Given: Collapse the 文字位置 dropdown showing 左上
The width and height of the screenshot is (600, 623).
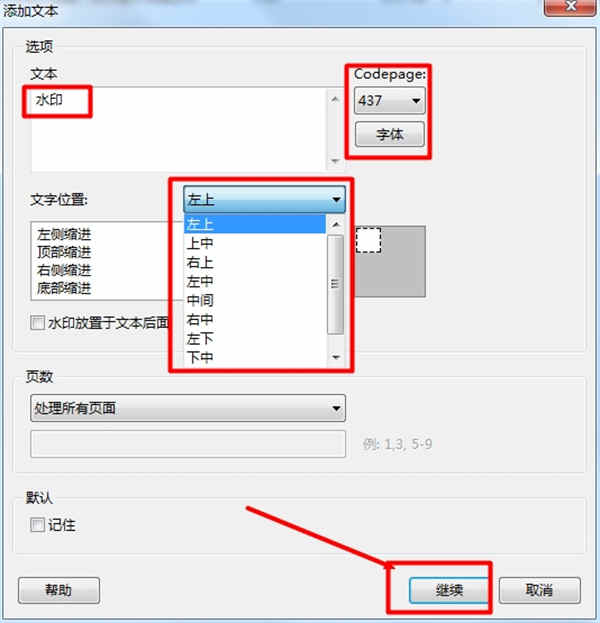Looking at the screenshot, I should tap(264, 199).
